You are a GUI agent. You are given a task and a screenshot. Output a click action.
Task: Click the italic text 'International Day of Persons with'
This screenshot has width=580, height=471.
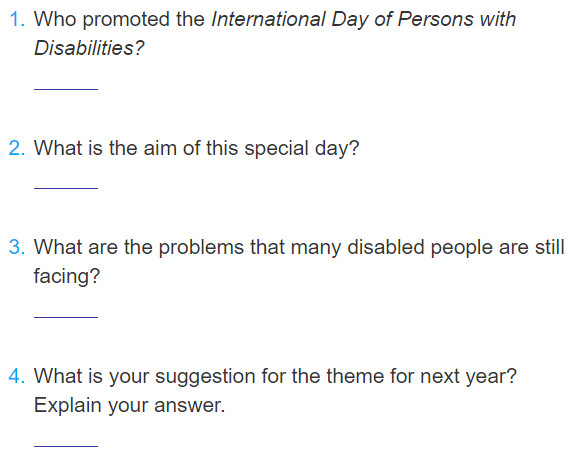click(x=364, y=19)
